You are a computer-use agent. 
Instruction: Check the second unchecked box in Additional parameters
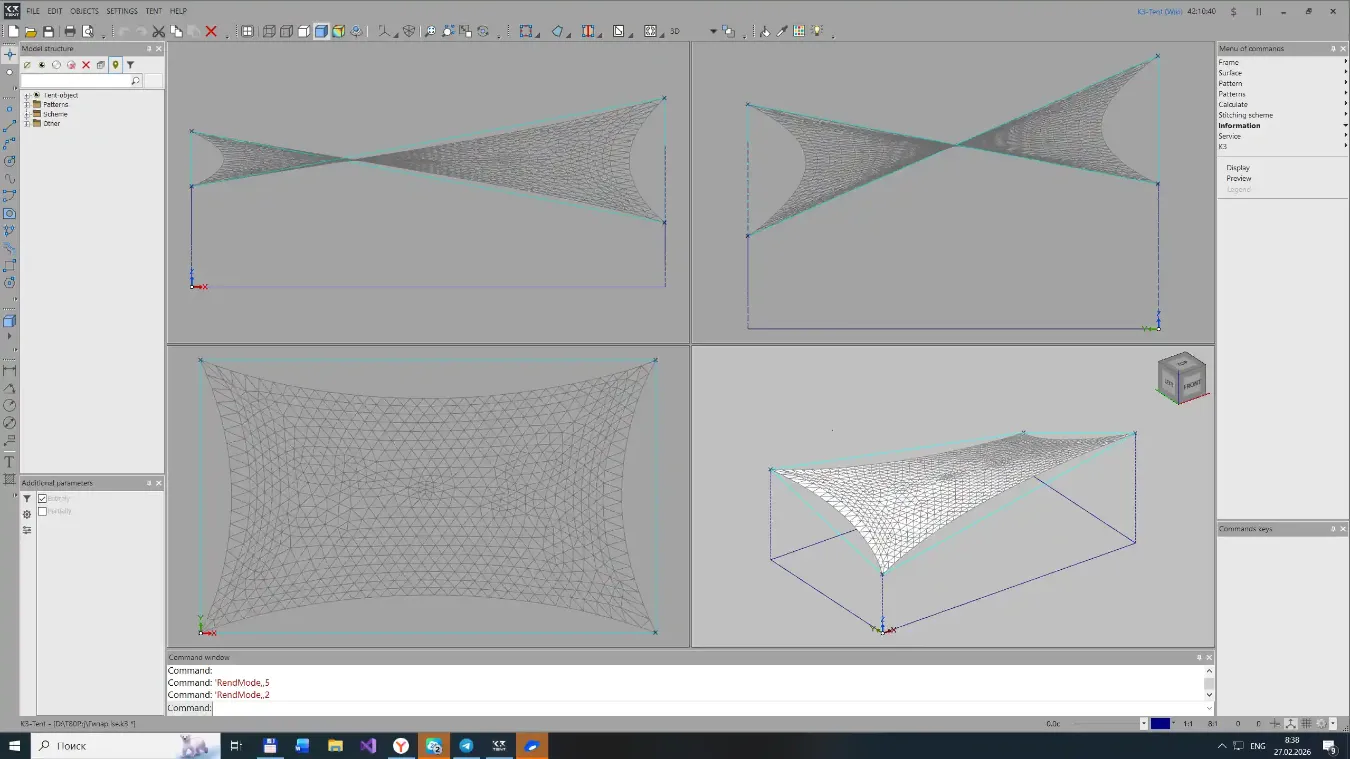[43, 511]
